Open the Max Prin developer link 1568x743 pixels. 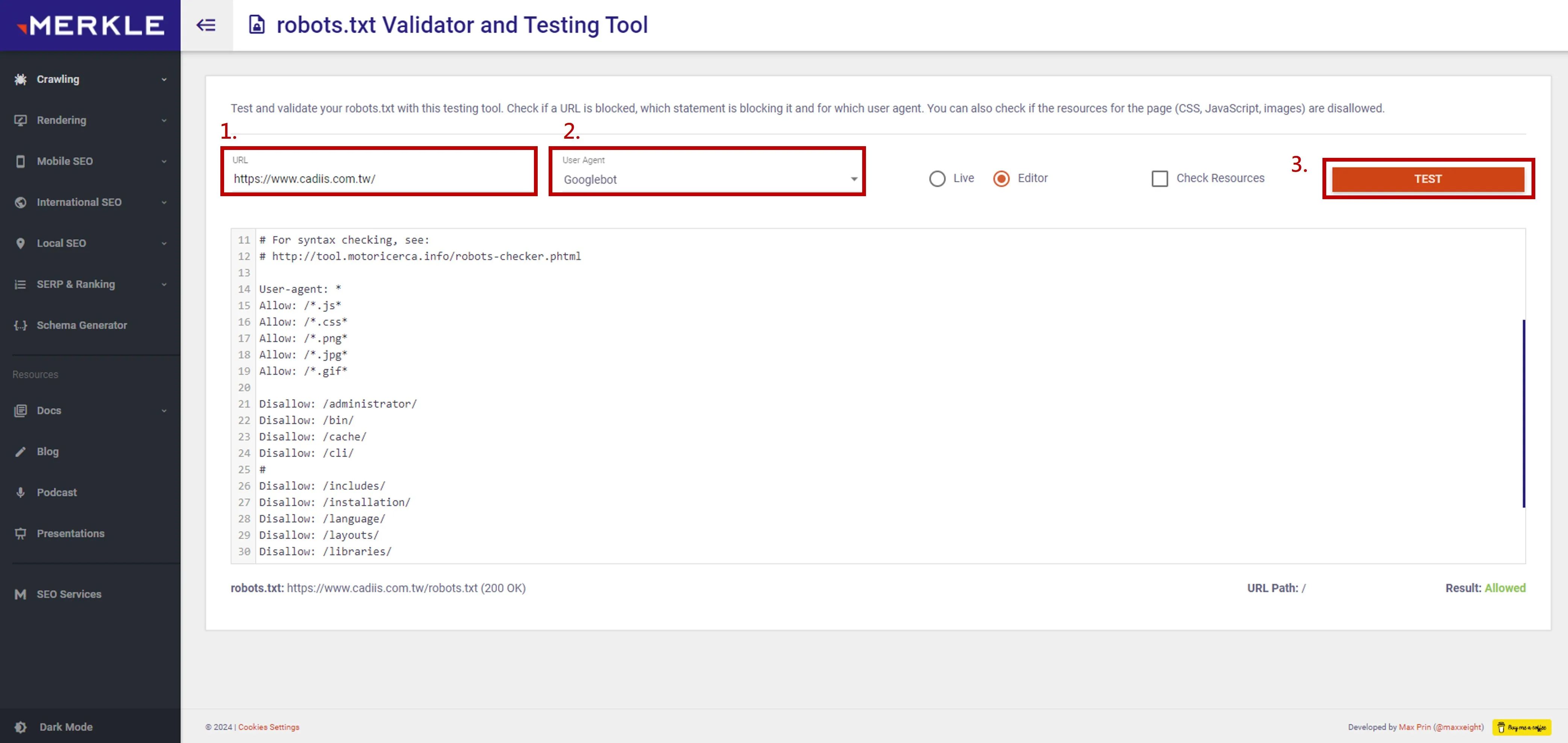pyautogui.click(x=1414, y=726)
